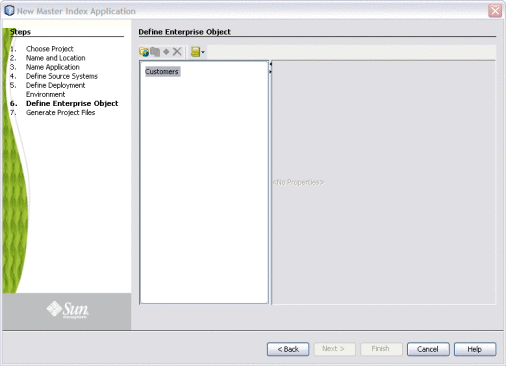
Task: Click the Delete X icon in toolbar
Action: [x=177, y=51]
